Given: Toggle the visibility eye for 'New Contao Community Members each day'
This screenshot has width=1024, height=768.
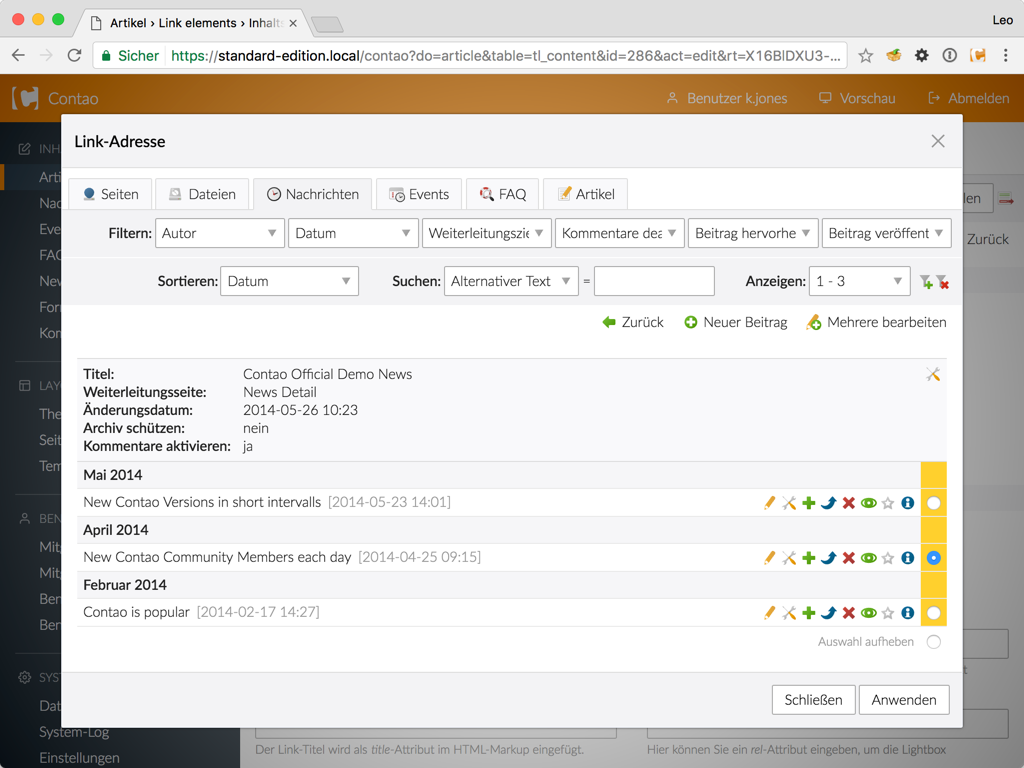Looking at the screenshot, I should [869, 558].
